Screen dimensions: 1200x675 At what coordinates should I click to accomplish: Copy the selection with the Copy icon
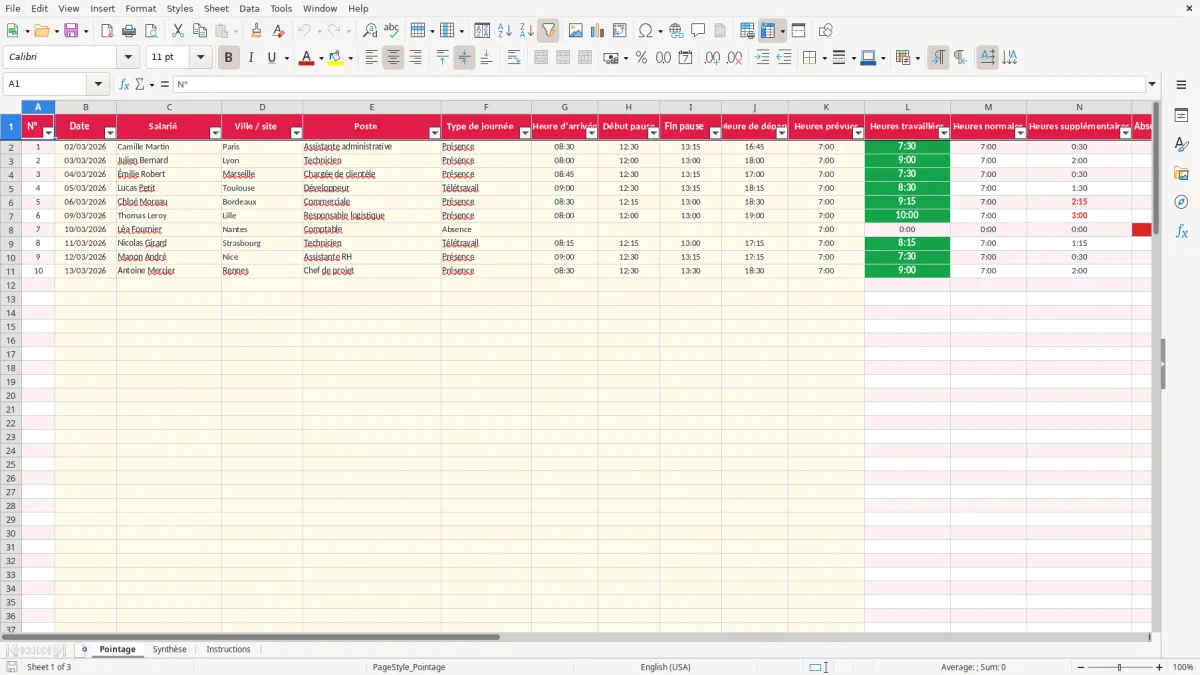coord(200,31)
